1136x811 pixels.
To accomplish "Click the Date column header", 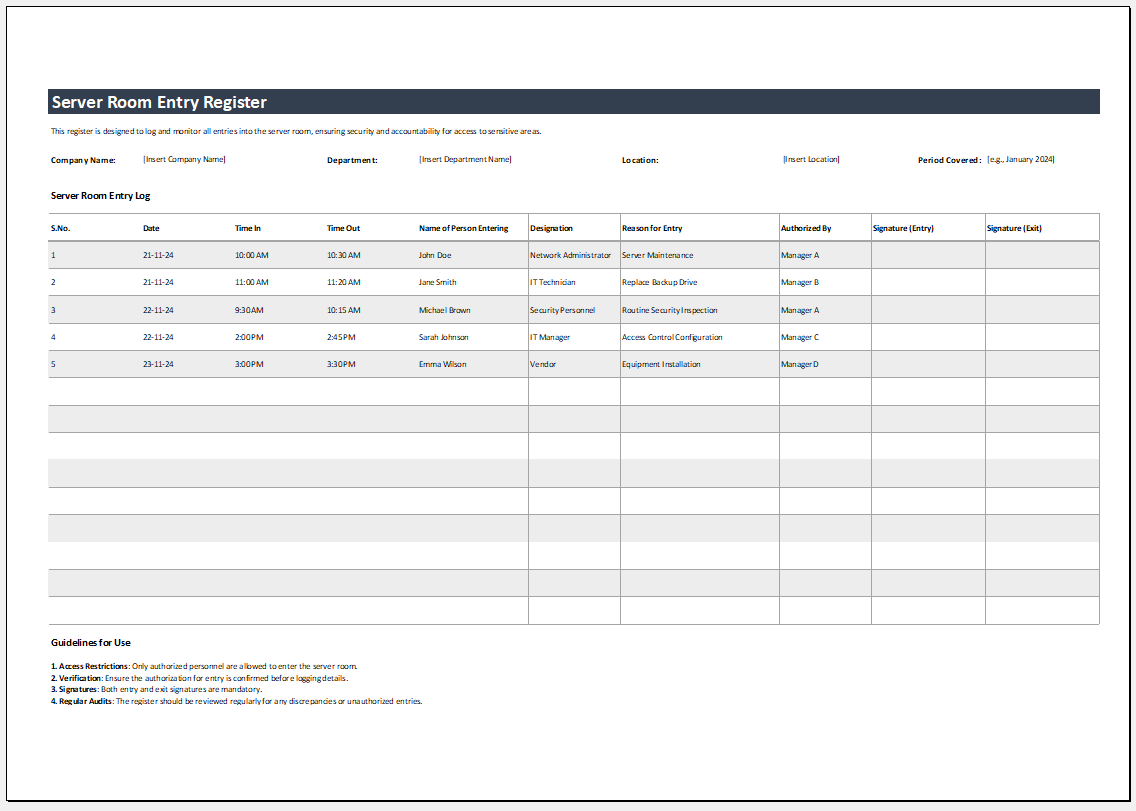I will [151, 228].
